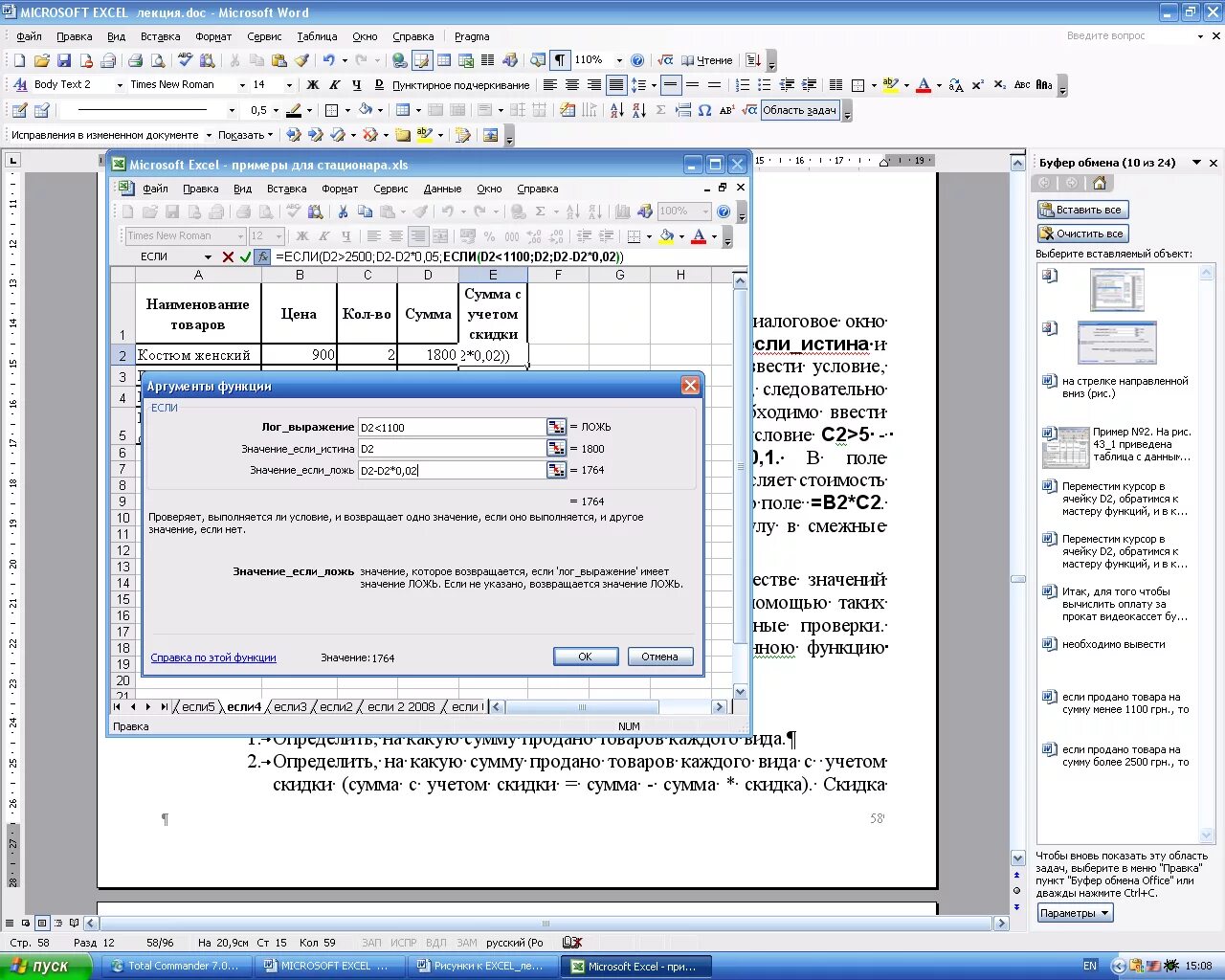Click the Columns icon in standard toolbar

pyautogui.click(x=488, y=60)
